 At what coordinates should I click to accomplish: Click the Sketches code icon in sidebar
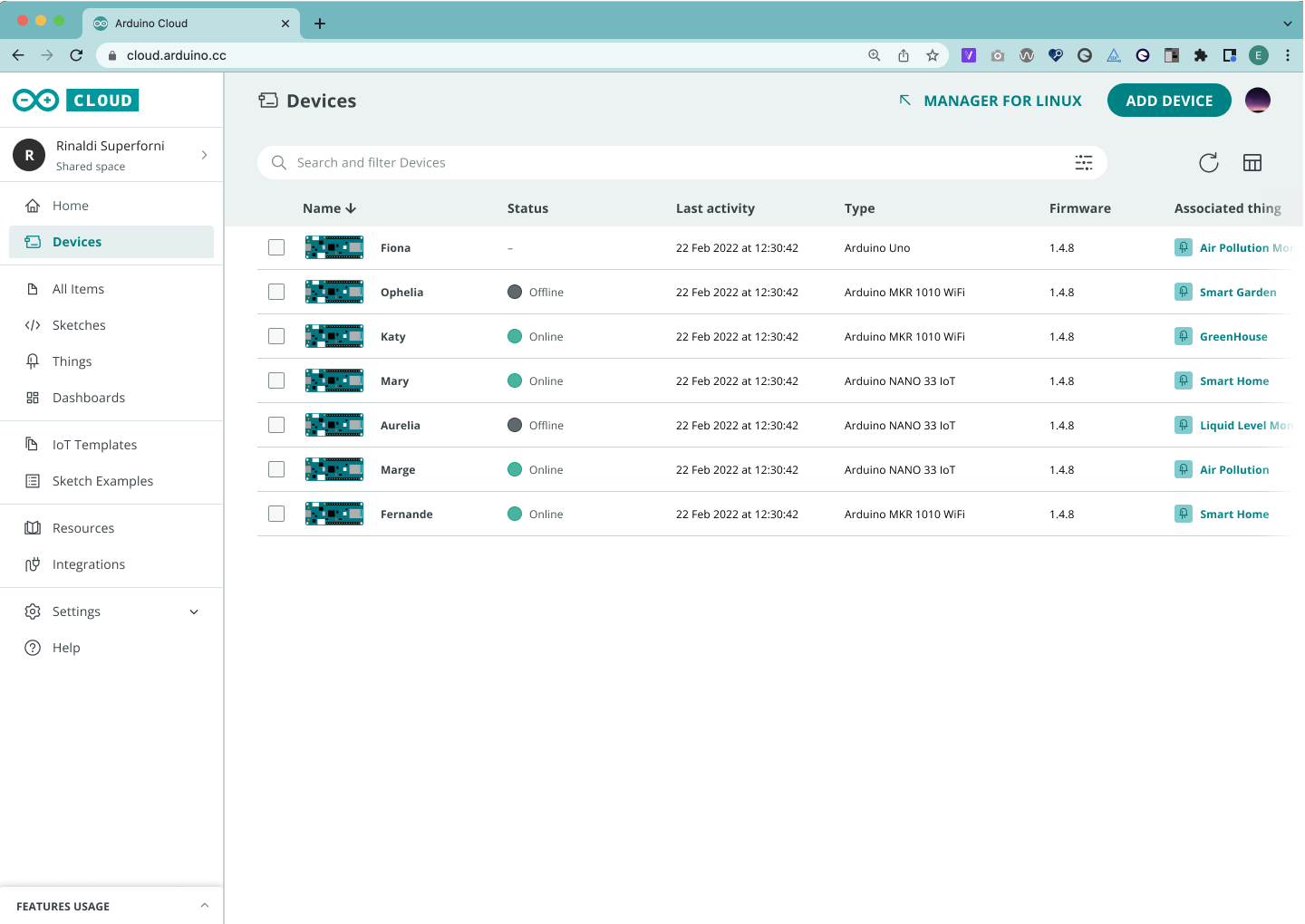click(33, 325)
